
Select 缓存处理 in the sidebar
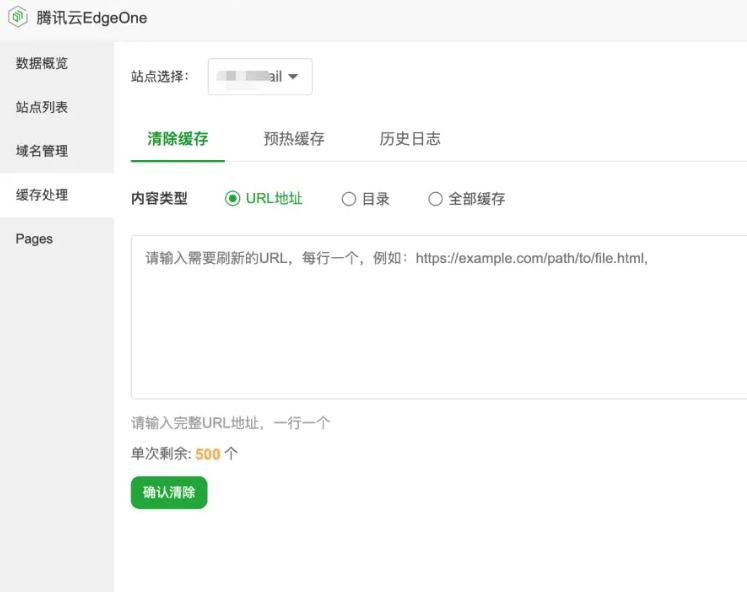(x=42, y=195)
